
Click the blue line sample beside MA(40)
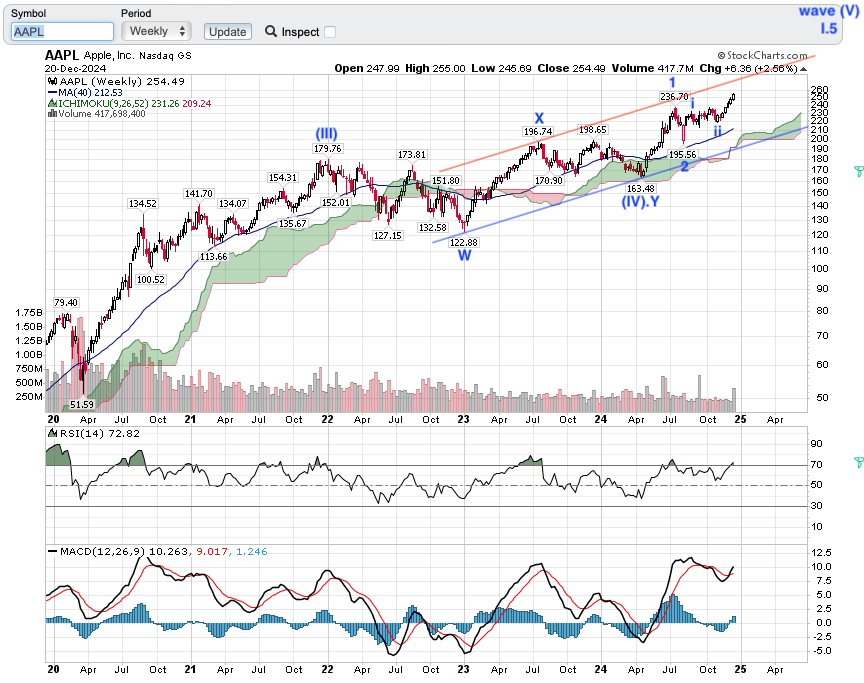pyautogui.click(x=52, y=93)
